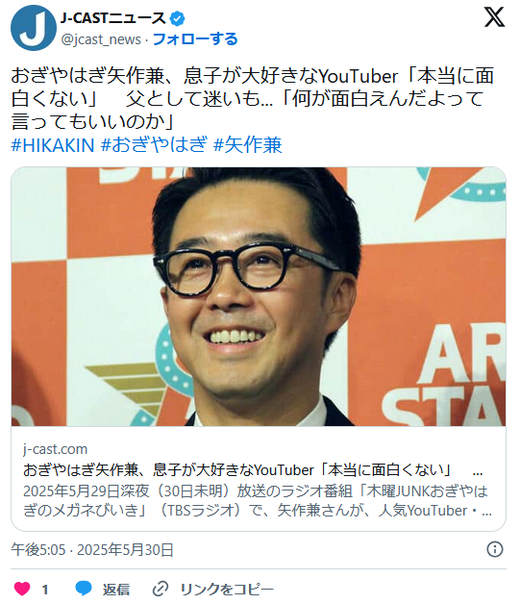
Task: Follow the account via フォローする
Action: tap(195, 39)
